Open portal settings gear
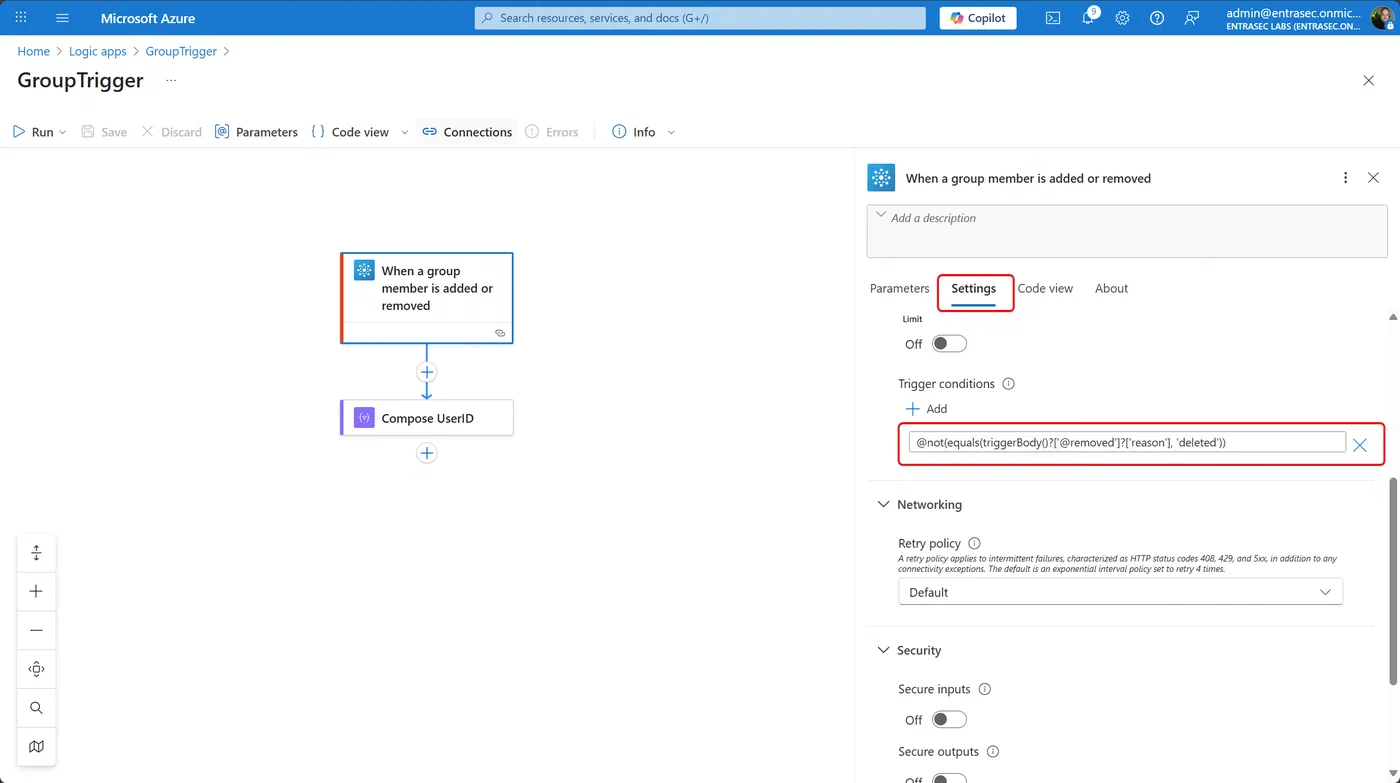Image resolution: width=1400 pixels, height=783 pixels. tap(1122, 18)
